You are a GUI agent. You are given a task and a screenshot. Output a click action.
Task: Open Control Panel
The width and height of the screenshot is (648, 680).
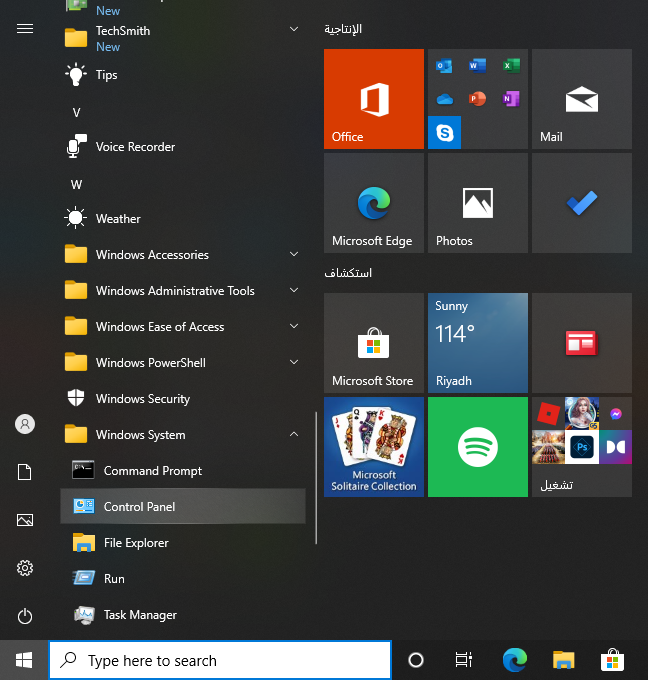coord(183,507)
